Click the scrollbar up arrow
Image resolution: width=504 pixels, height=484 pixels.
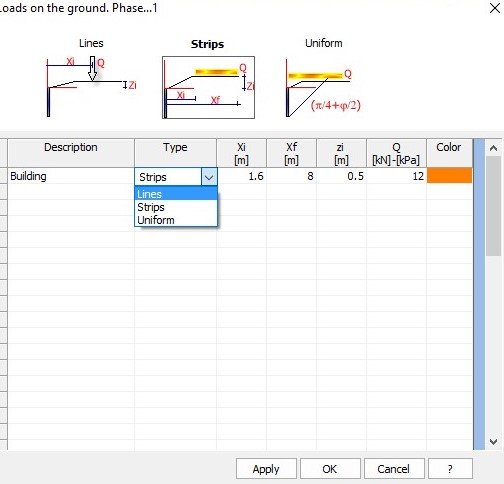tap(494, 148)
